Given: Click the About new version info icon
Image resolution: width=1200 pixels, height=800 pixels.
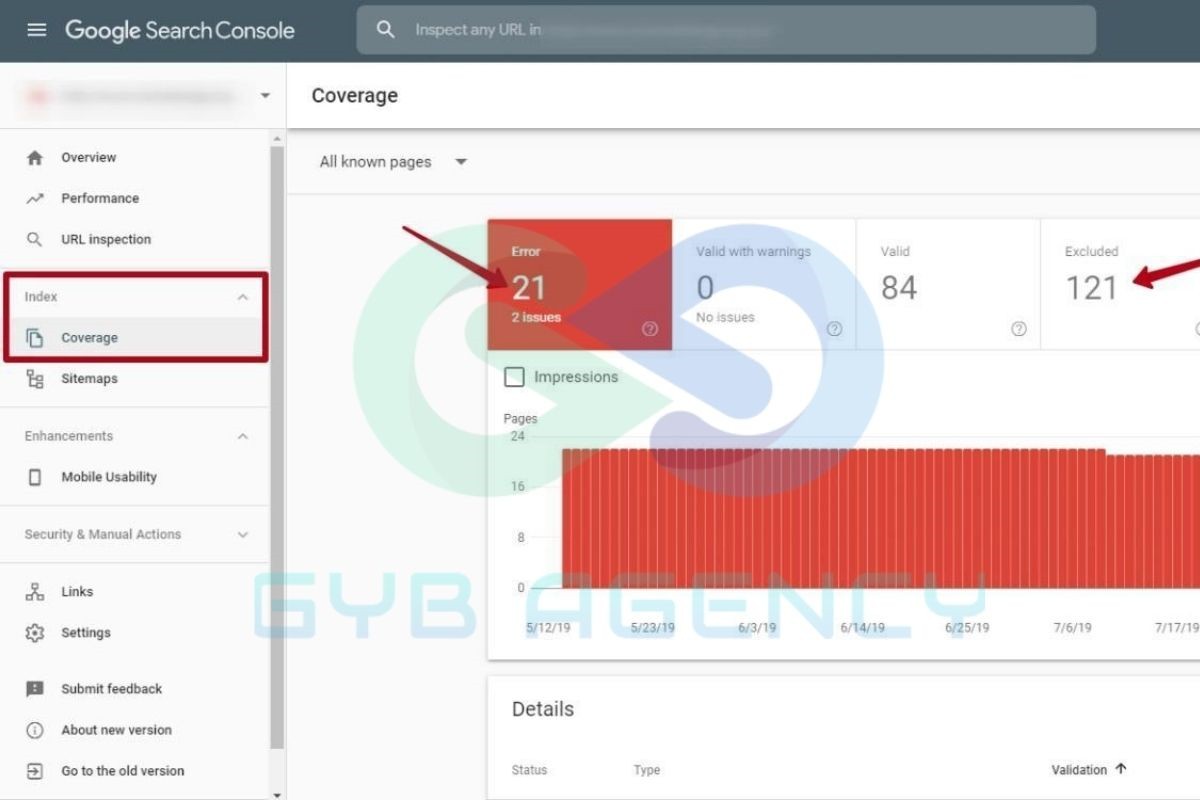Looking at the screenshot, I should (x=35, y=730).
